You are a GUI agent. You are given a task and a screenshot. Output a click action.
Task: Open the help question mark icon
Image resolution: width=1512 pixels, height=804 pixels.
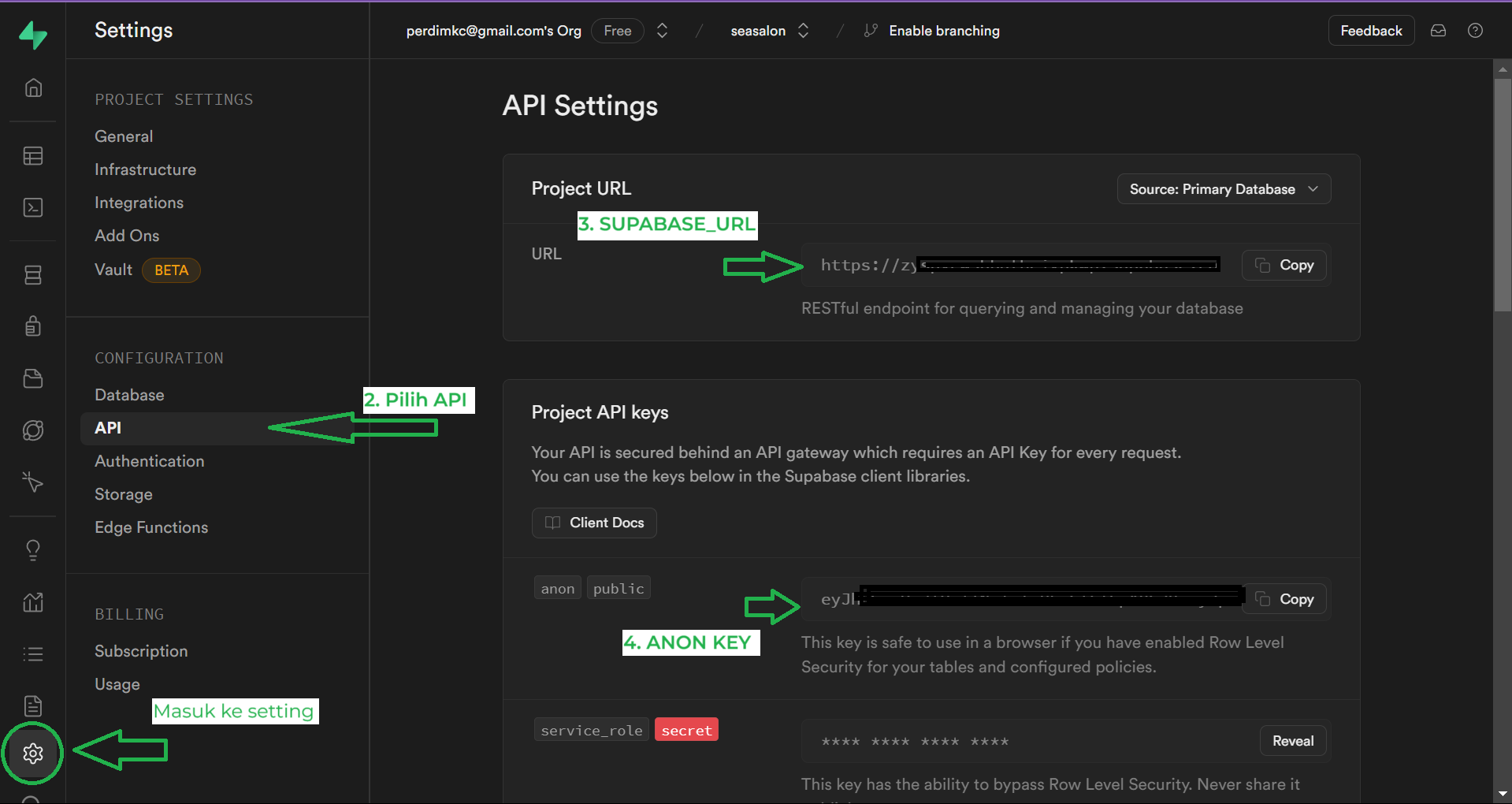pyautogui.click(x=1475, y=31)
